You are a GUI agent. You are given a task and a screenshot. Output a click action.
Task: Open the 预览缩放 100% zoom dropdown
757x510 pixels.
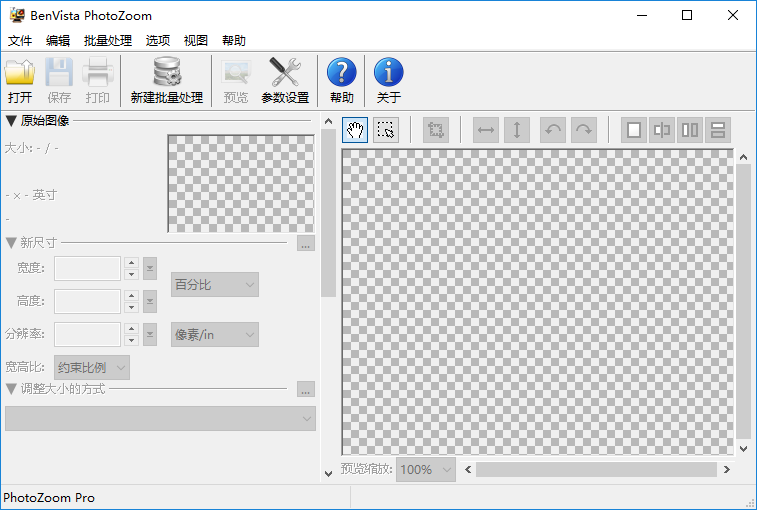pyautogui.click(x=426, y=469)
